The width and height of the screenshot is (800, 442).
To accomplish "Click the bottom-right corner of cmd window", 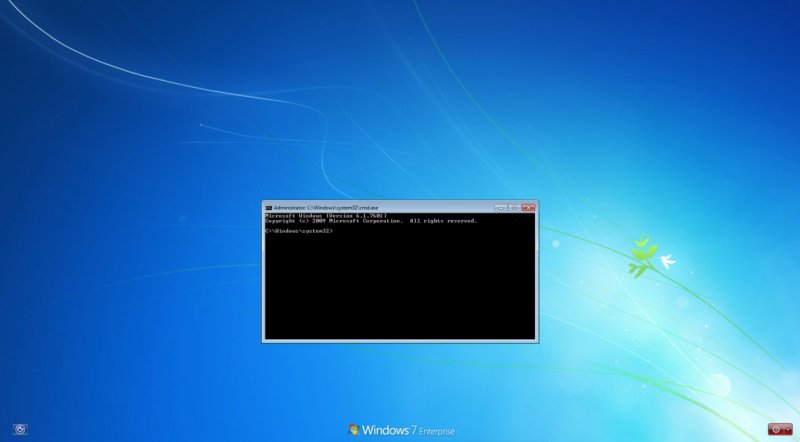I will (x=538, y=342).
